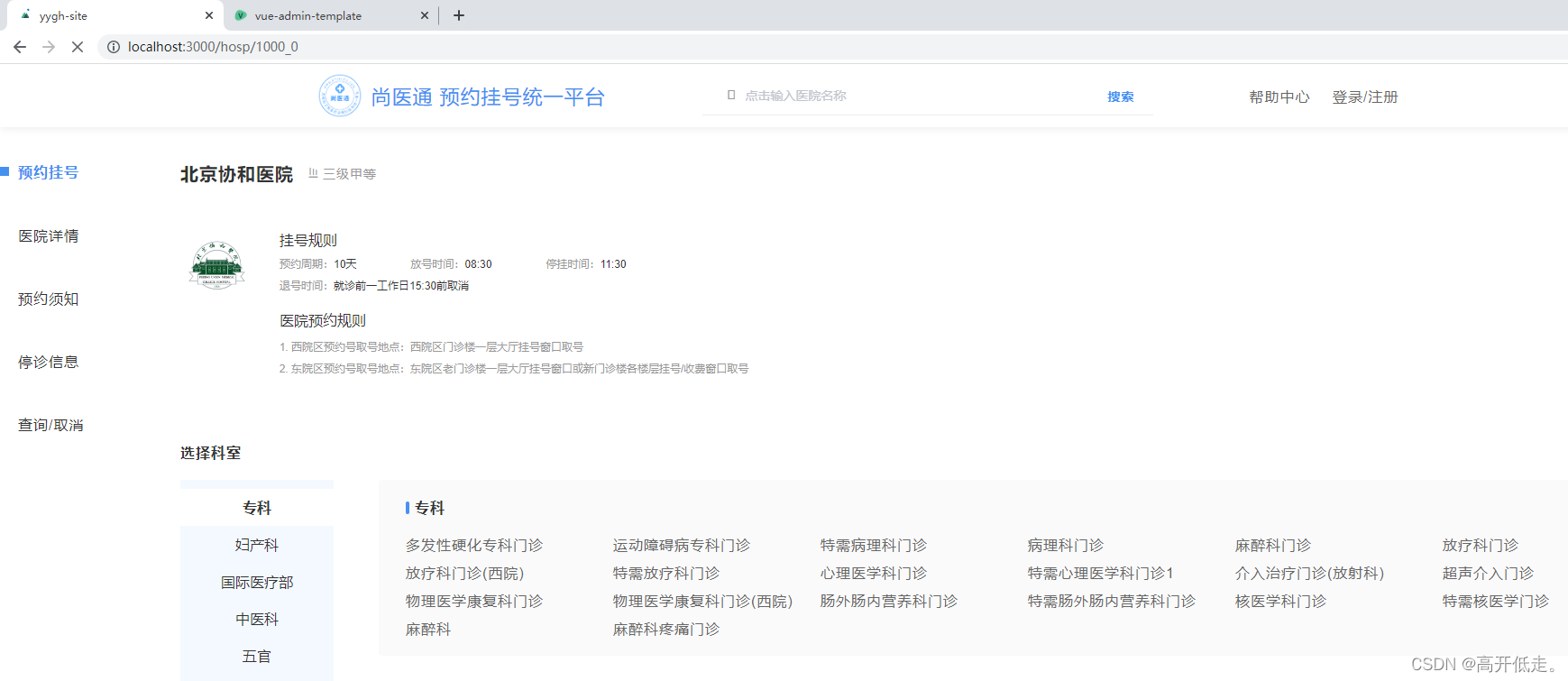Select 国际医疗部 department category
This screenshot has height=681, width=1568.
[x=257, y=582]
